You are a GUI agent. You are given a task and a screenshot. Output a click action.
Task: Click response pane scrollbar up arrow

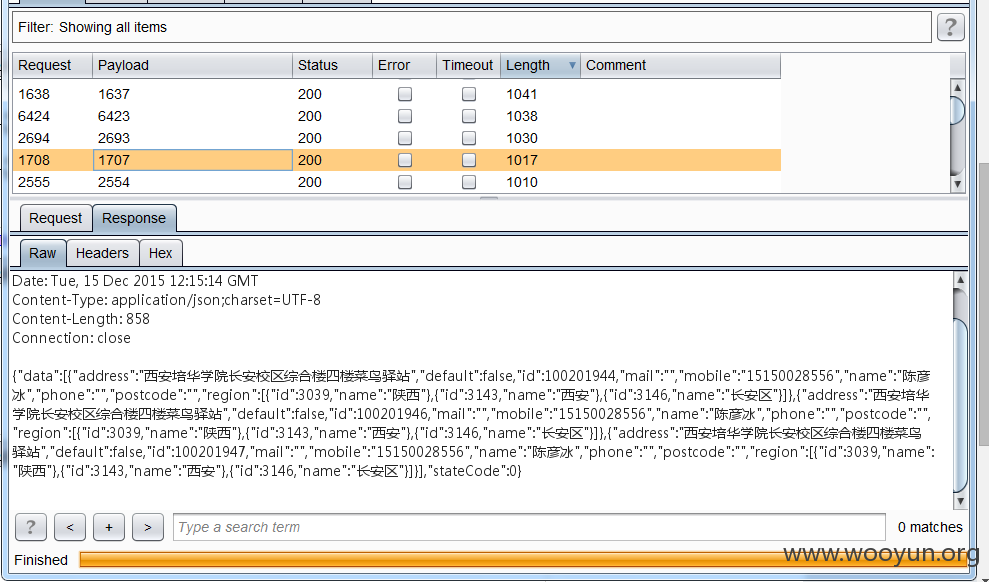coord(960,279)
